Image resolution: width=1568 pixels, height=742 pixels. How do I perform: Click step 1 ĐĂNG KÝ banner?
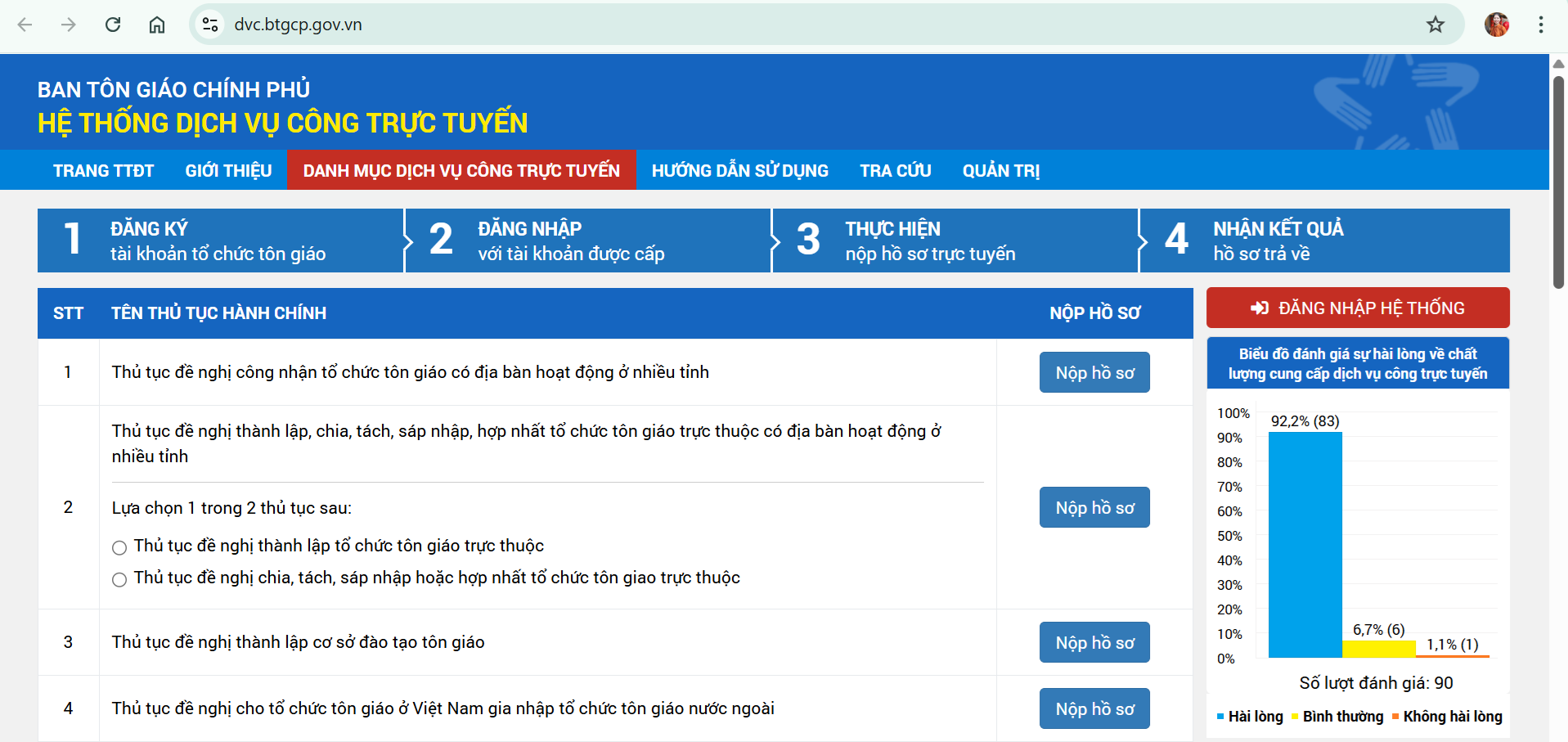pyautogui.click(x=220, y=241)
